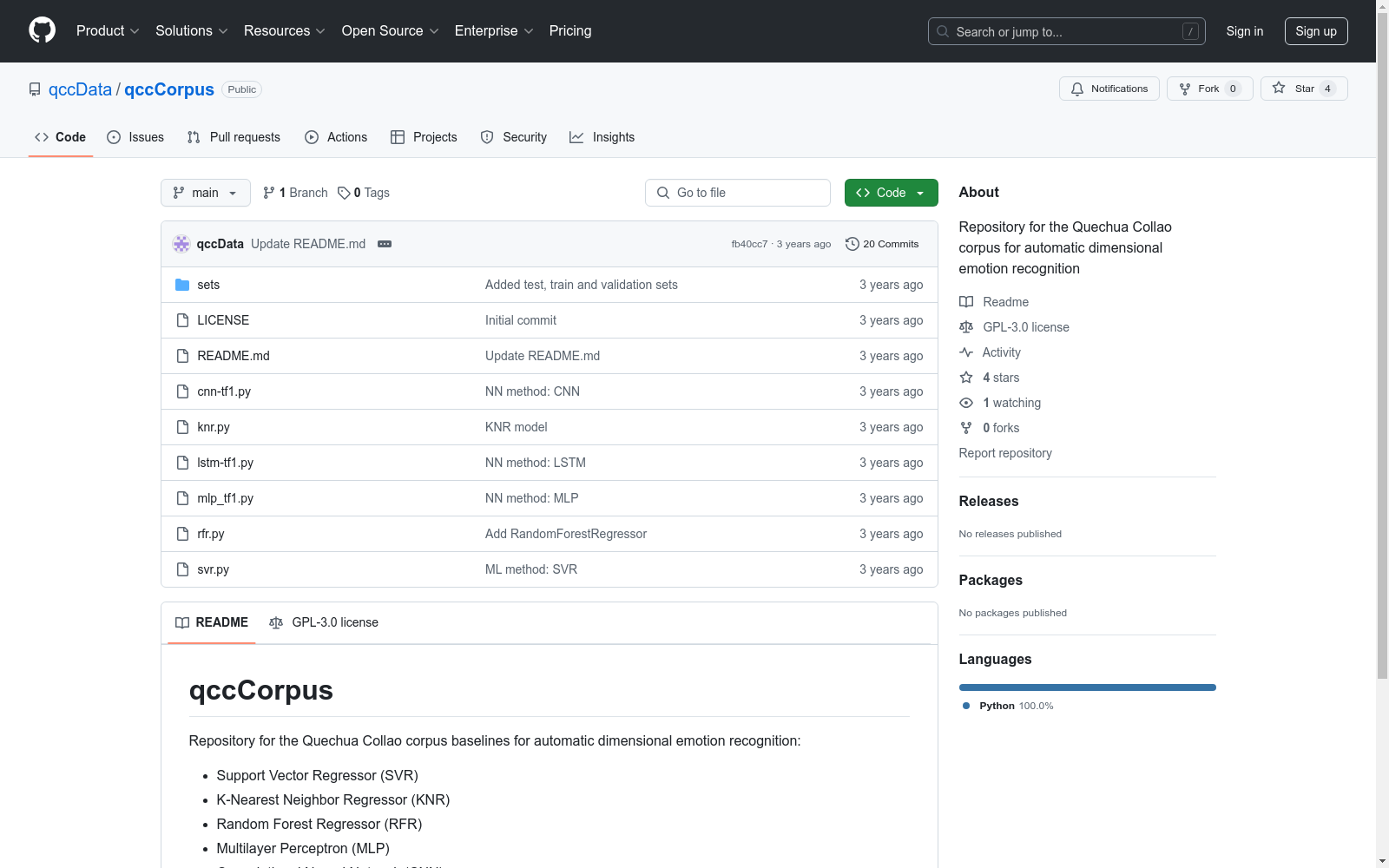This screenshot has width=1389, height=868.
Task: Click the bell icon in Notifications
Action: pyautogui.click(x=1077, y=89)
